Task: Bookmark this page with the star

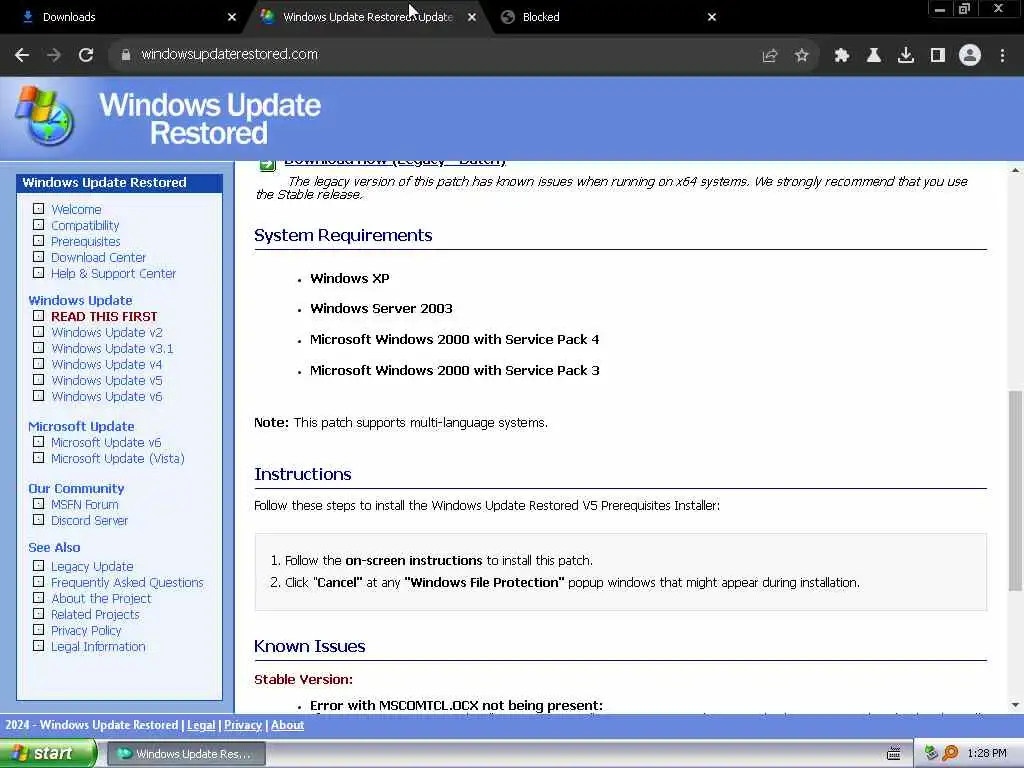Action: 802,56
